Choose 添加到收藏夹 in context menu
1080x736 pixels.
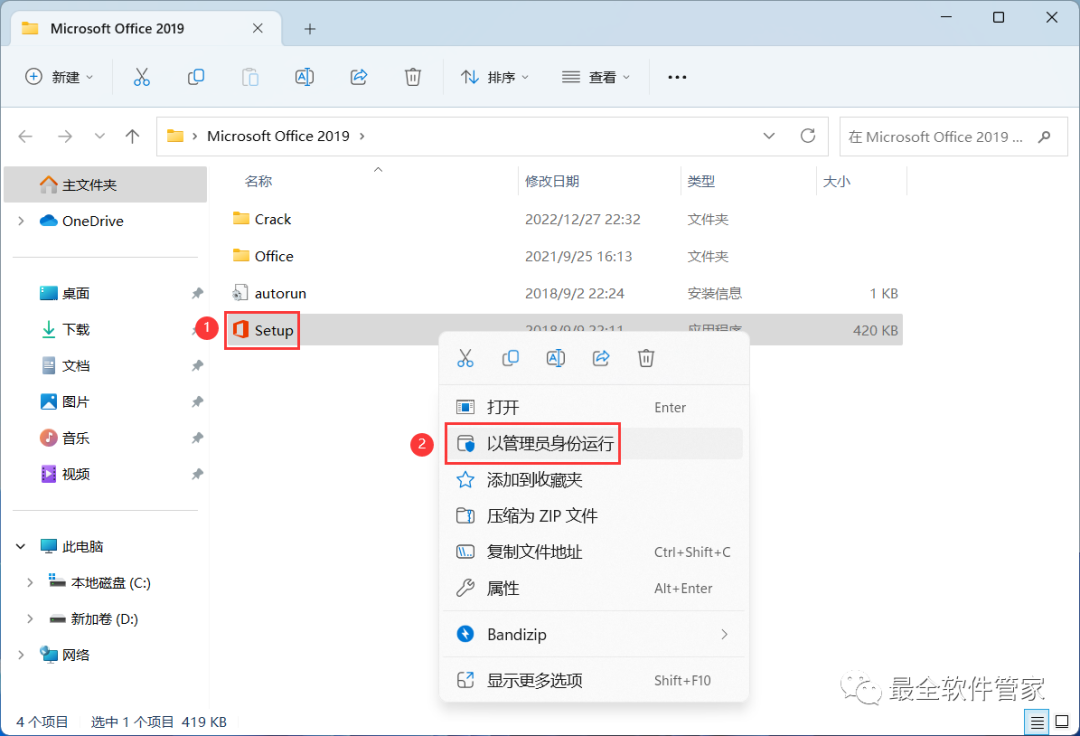pyautogui.click(x=594, y=480)
